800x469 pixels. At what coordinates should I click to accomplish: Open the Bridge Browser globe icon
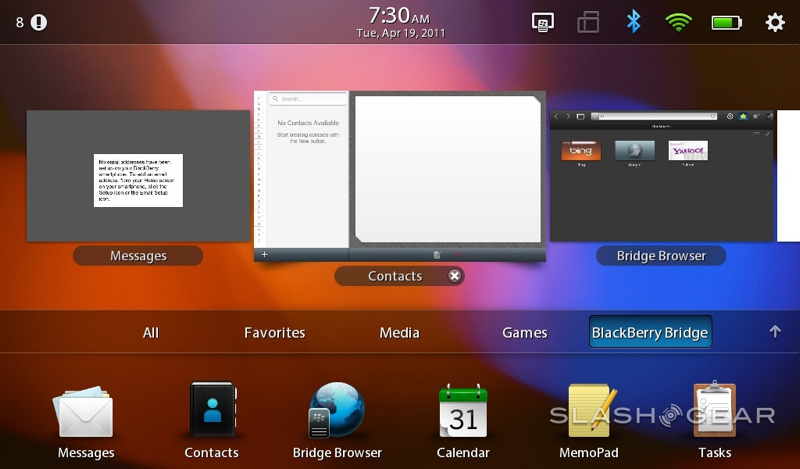coord(336,411)
